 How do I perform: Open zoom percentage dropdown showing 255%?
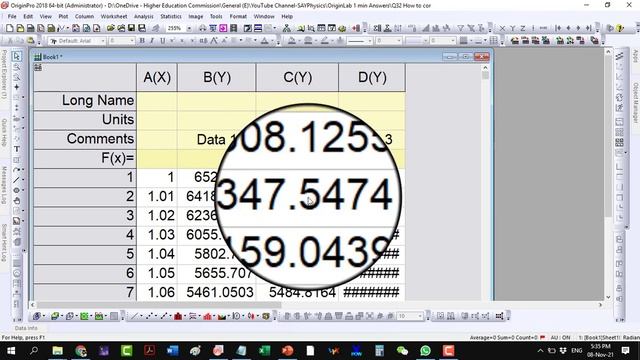tap(189, 29)
